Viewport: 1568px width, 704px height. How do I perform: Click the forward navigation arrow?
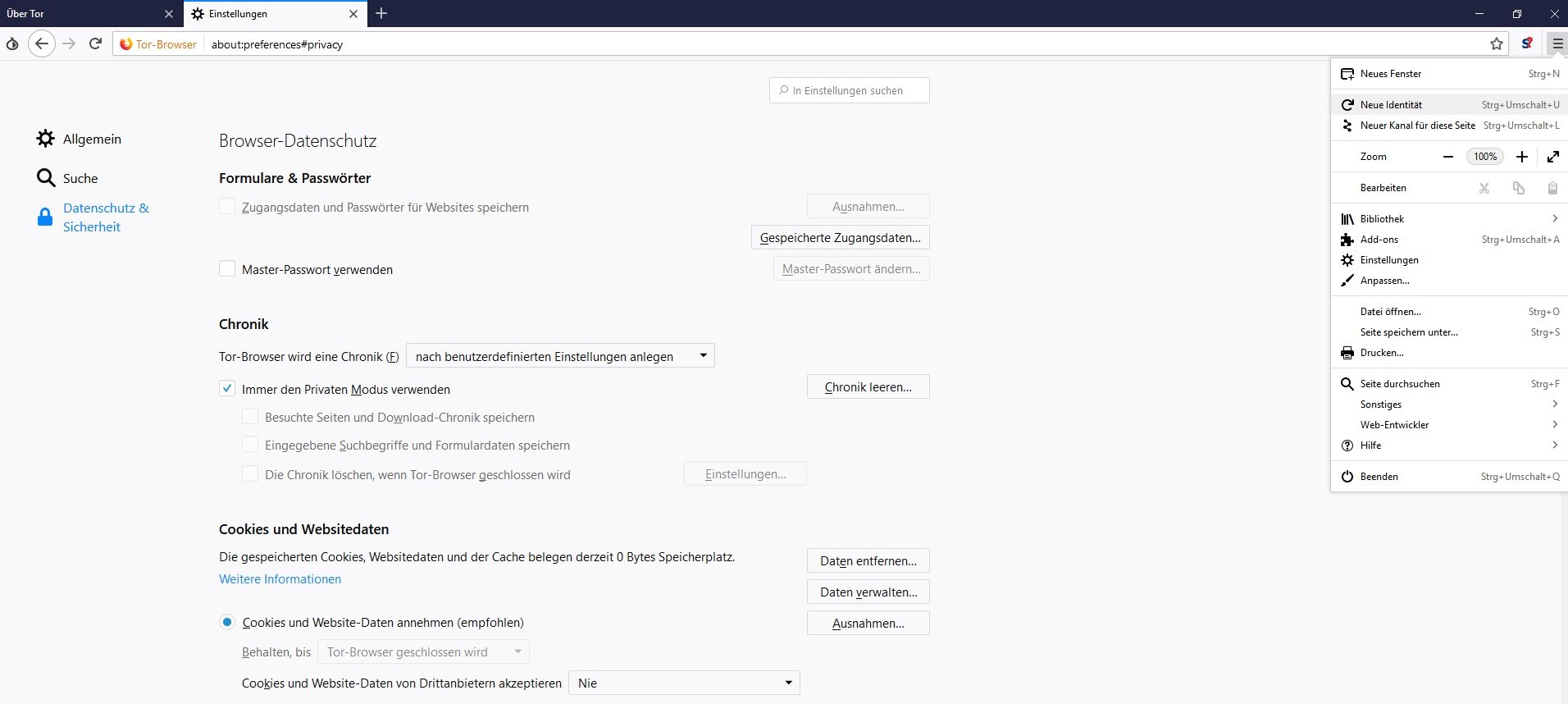click(69, 43)
